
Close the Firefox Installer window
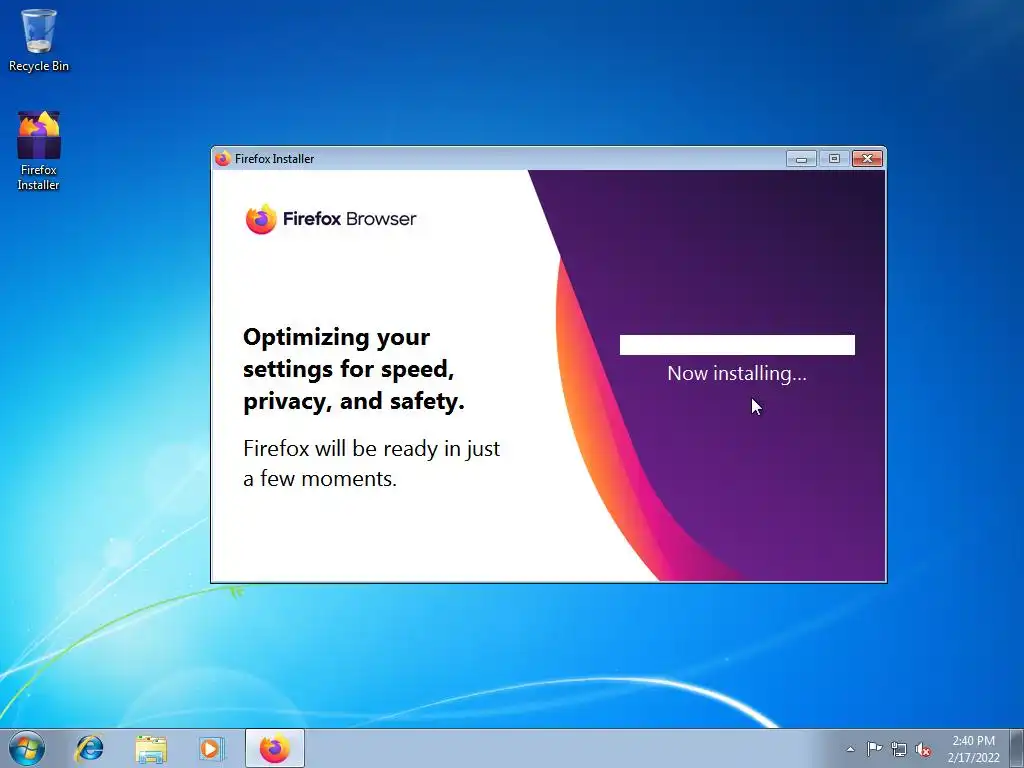point(867,159)
